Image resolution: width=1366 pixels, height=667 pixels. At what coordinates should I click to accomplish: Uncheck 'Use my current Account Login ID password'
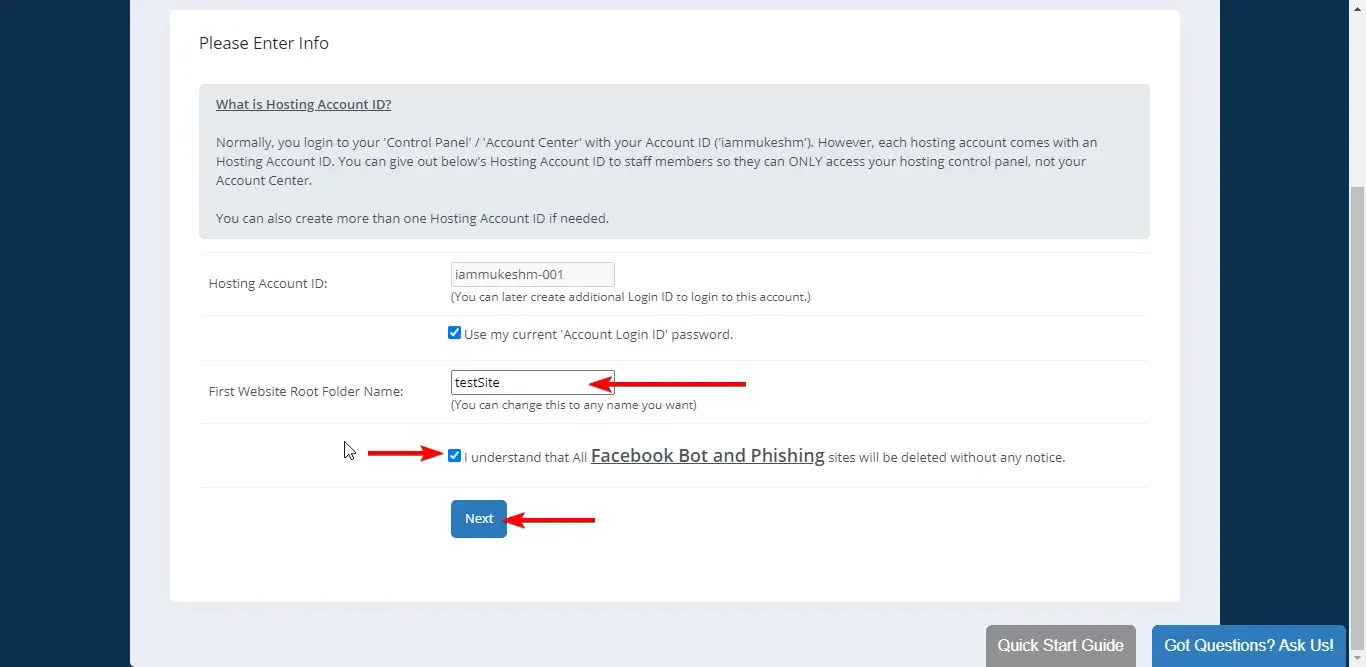[455, 332]
